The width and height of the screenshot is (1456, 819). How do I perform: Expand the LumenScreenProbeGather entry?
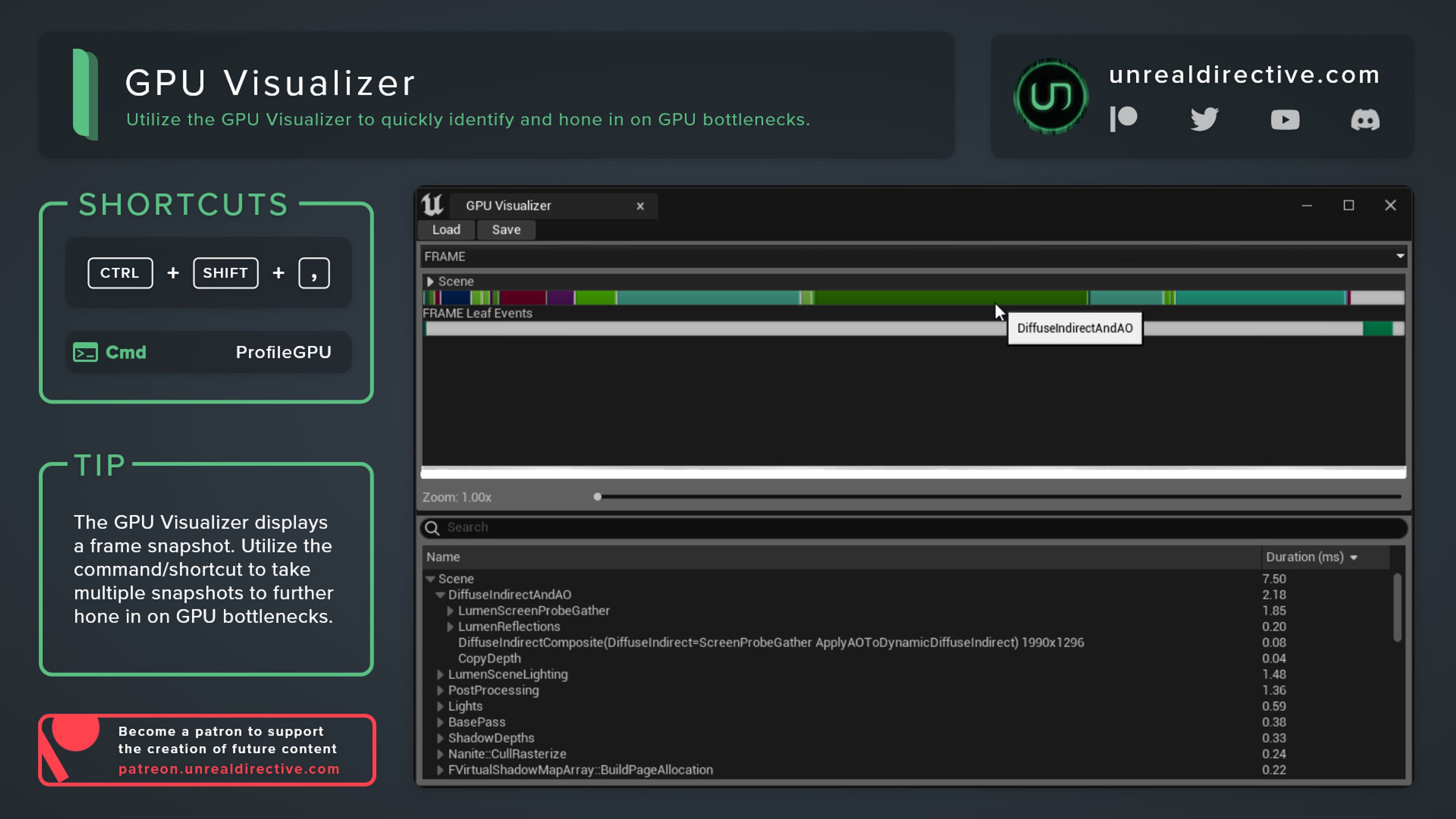450,611
